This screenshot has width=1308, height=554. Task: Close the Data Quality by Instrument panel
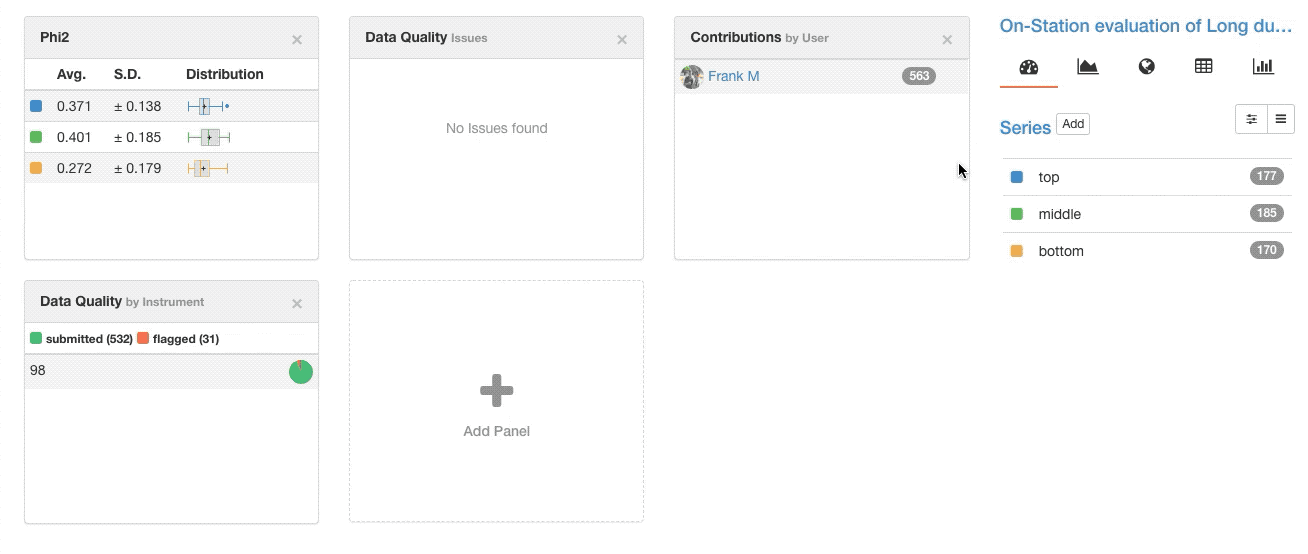pos(297,304)
